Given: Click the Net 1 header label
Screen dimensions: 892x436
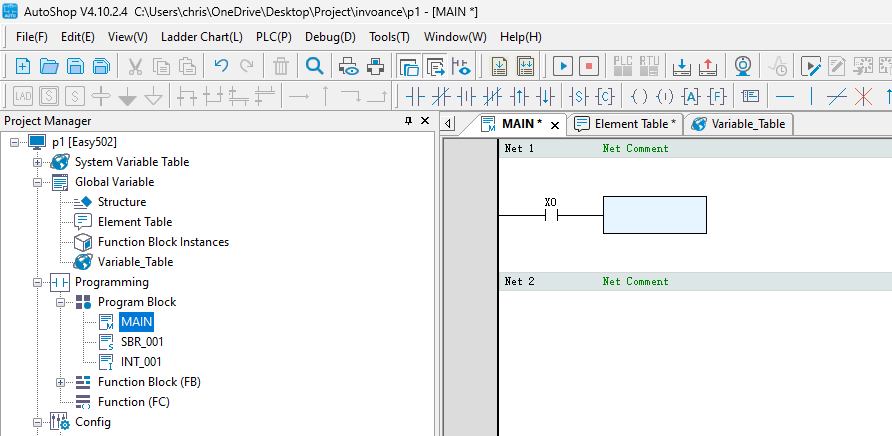Looking at the screenshot, I should click(519, 149).
